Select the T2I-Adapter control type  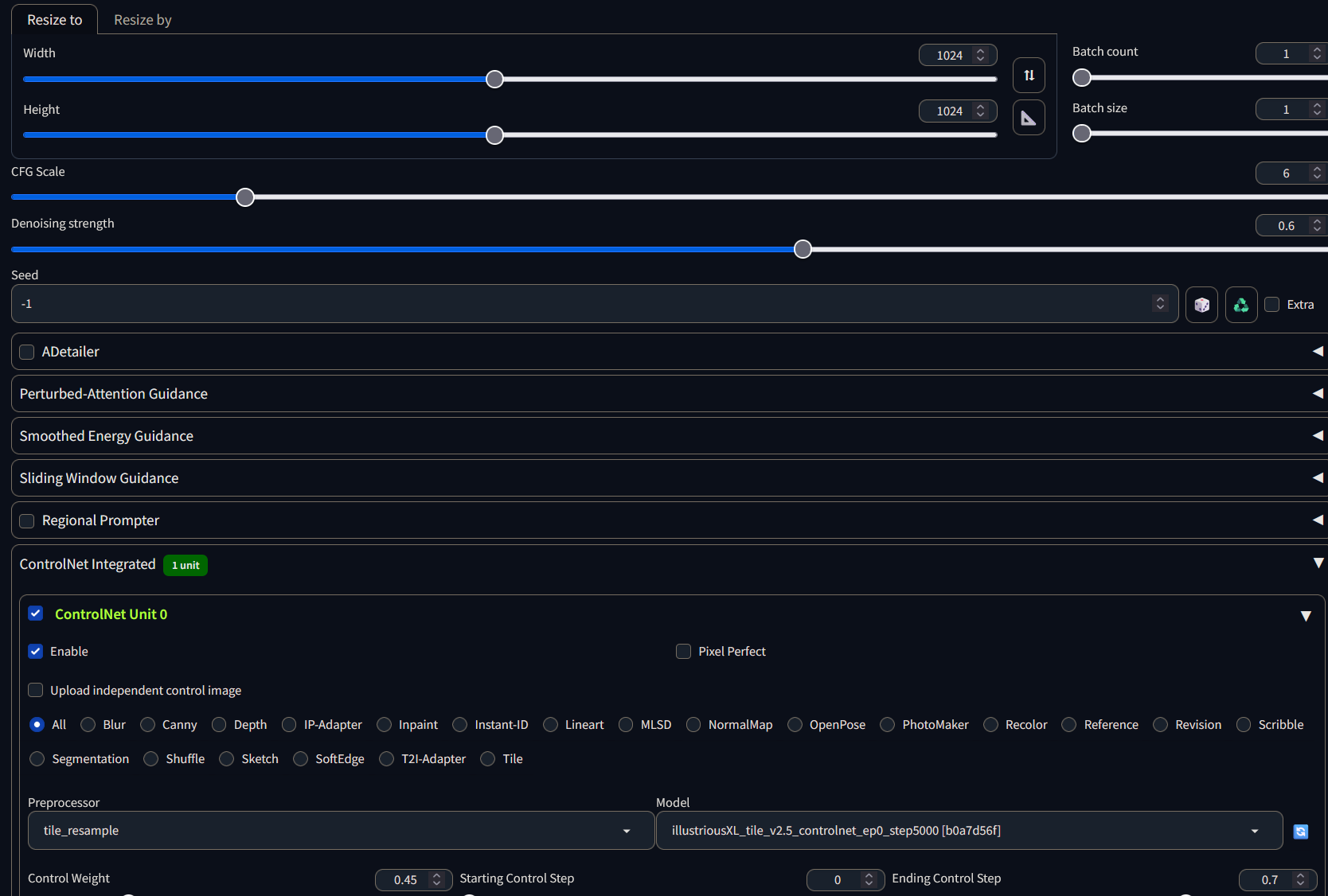[387, 759]
